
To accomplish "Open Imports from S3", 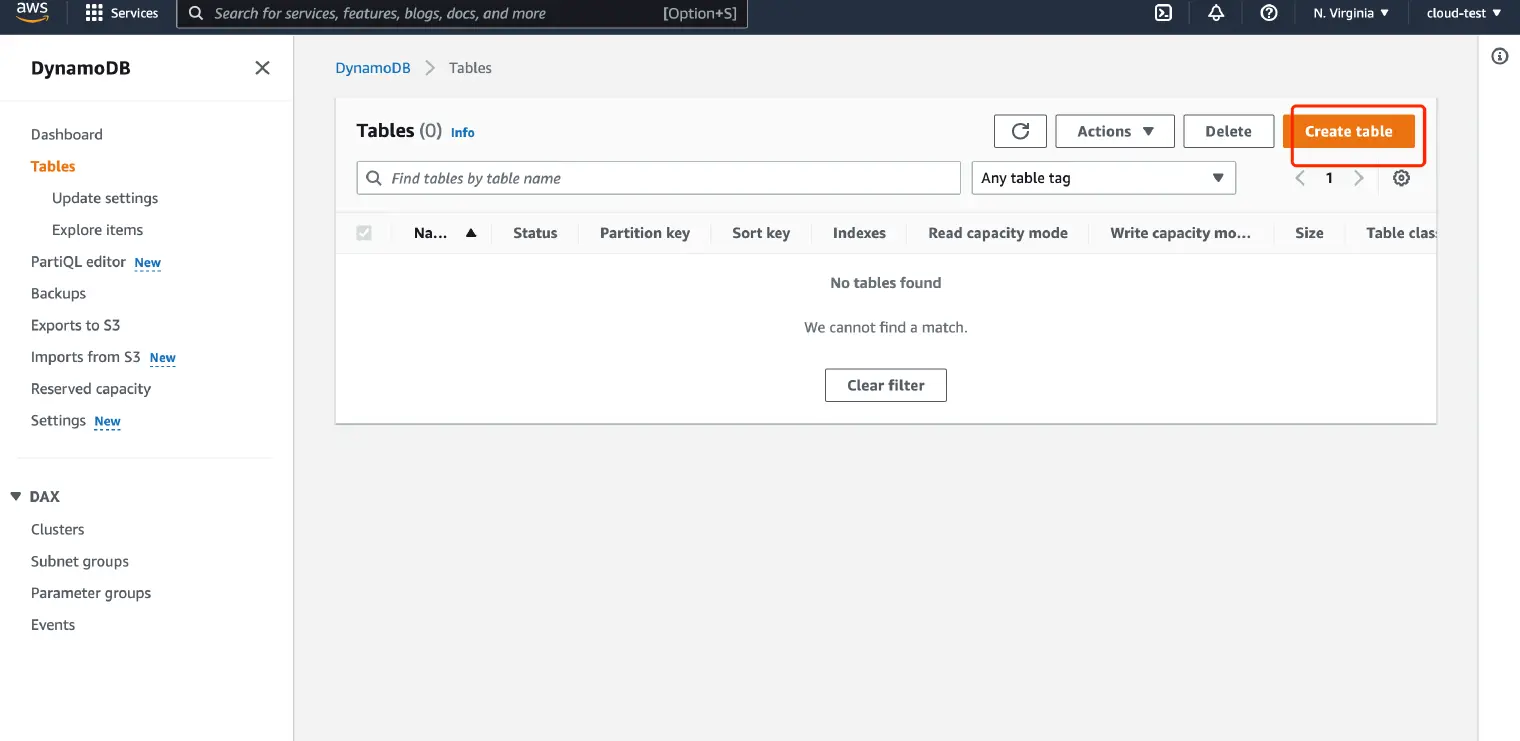I will [86, 357].
